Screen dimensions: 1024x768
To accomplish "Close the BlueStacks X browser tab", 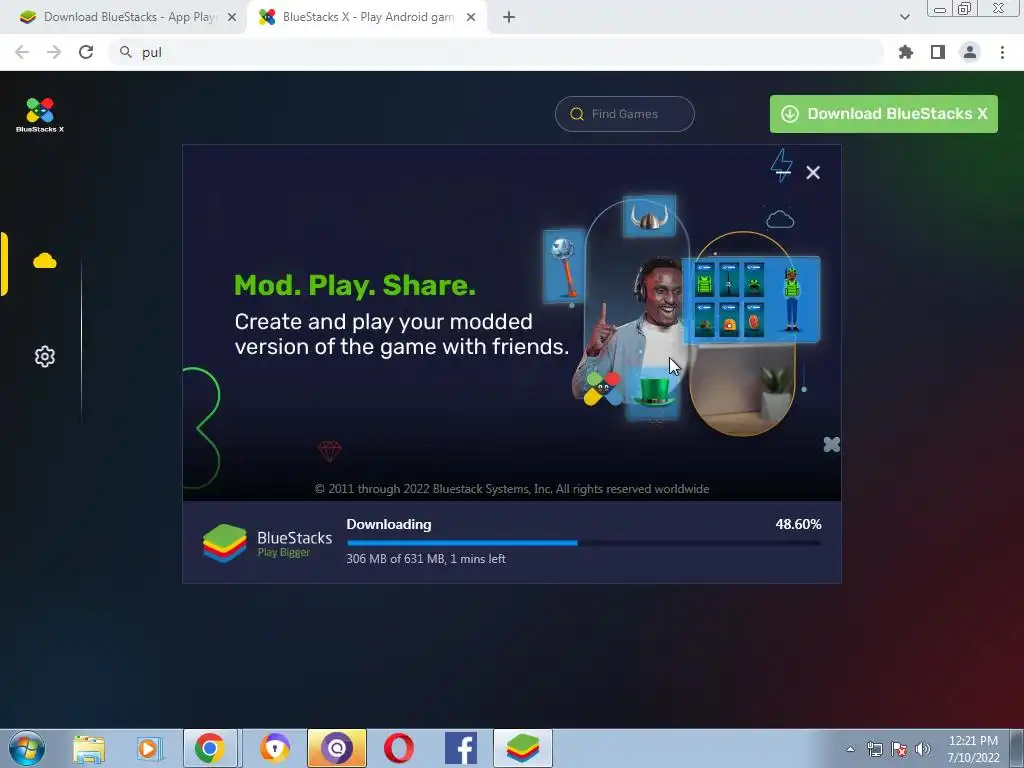I will coord(471,18).
